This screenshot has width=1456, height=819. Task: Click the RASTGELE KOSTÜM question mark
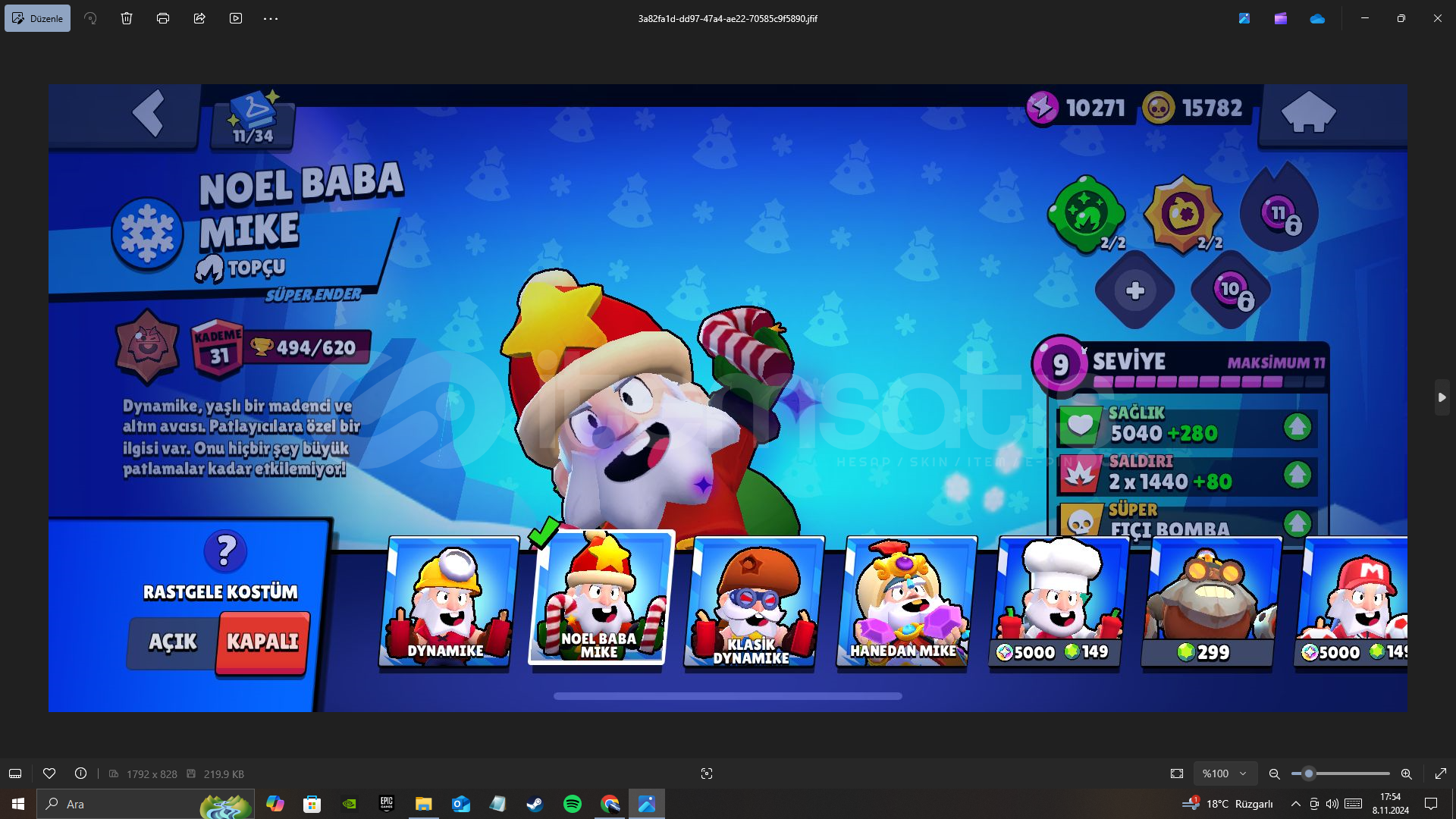(x=225, y=551)
